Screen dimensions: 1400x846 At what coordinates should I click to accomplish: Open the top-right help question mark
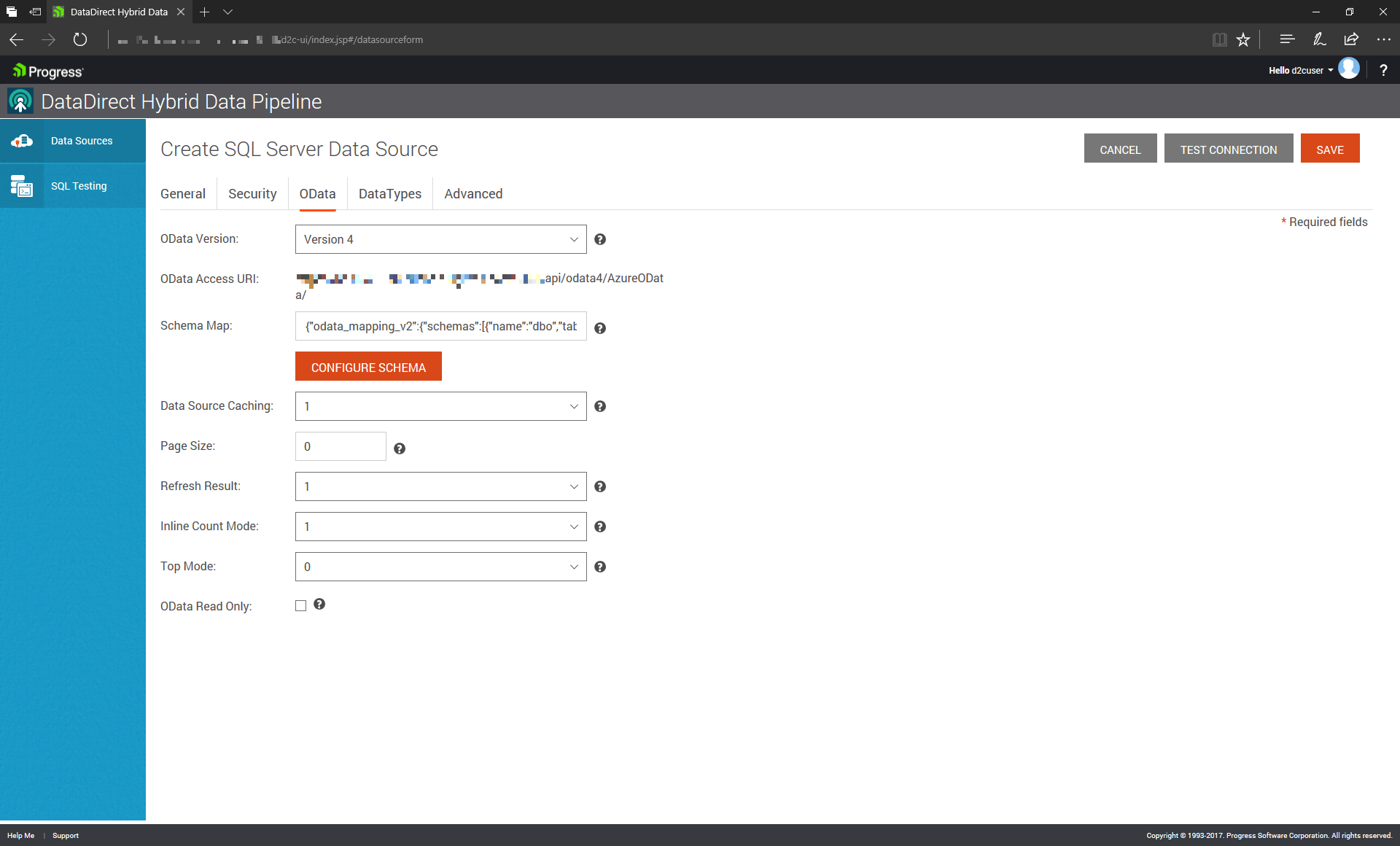1383,70
